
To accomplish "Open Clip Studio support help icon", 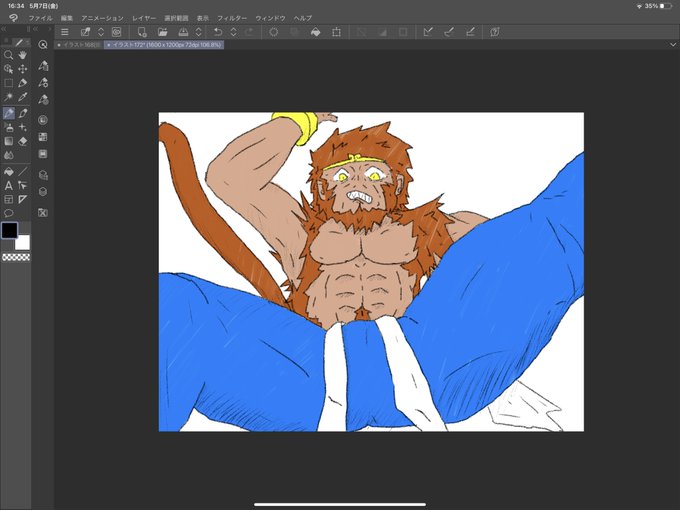I will click(495, 32).
